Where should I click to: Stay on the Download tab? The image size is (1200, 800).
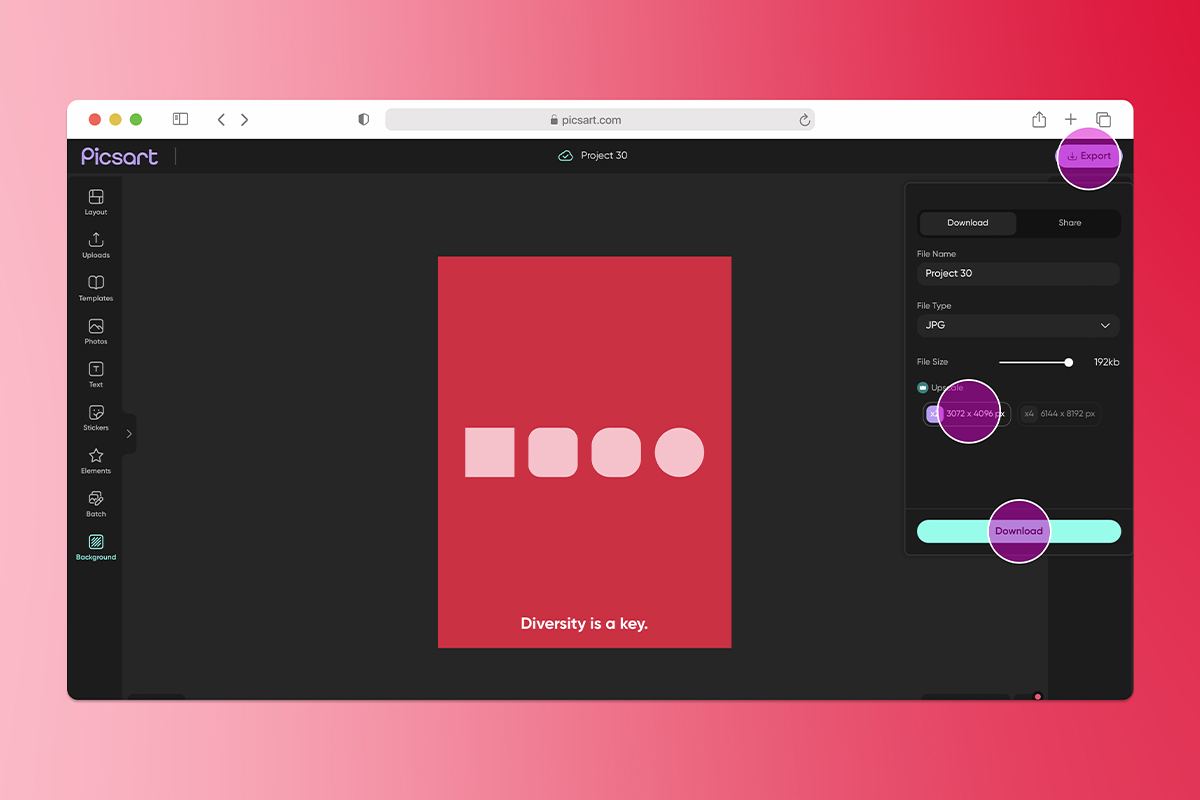coord(967,223)
